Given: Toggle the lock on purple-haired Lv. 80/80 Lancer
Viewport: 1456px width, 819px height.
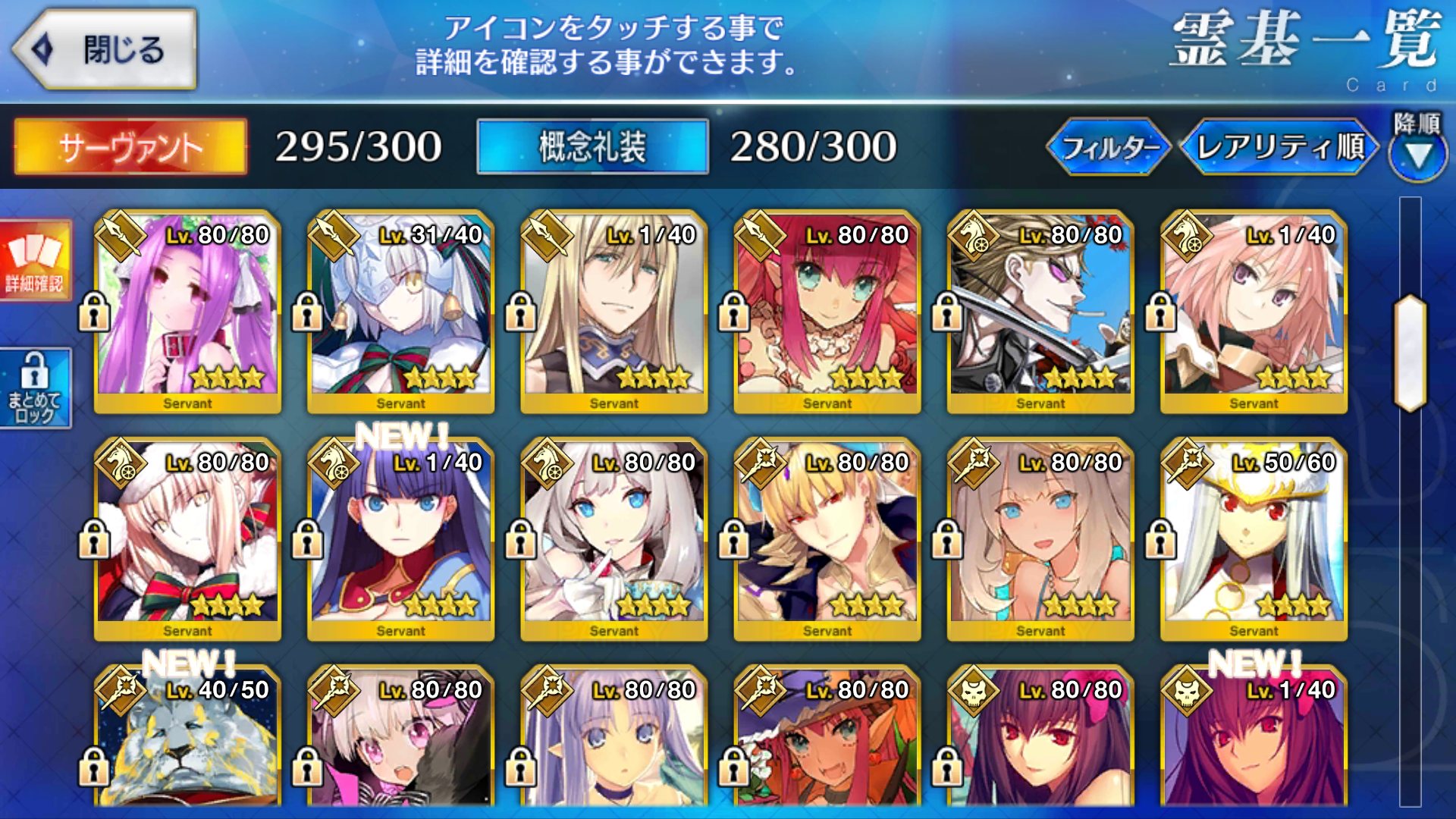Looking at the screenshot, I should click(x=94, y=312).
